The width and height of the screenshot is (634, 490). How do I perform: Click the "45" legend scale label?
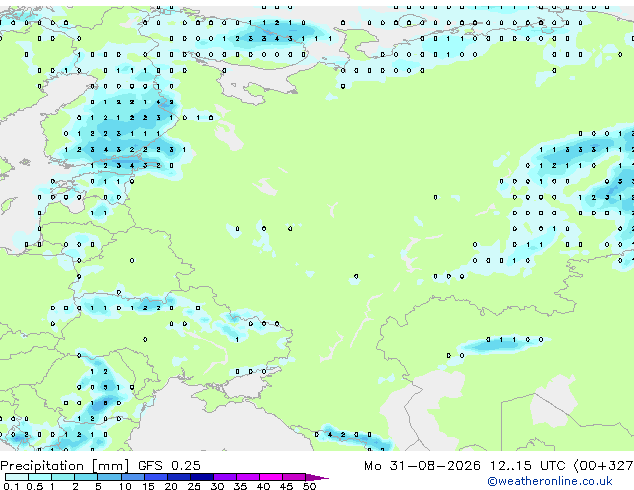click(286, 486)
